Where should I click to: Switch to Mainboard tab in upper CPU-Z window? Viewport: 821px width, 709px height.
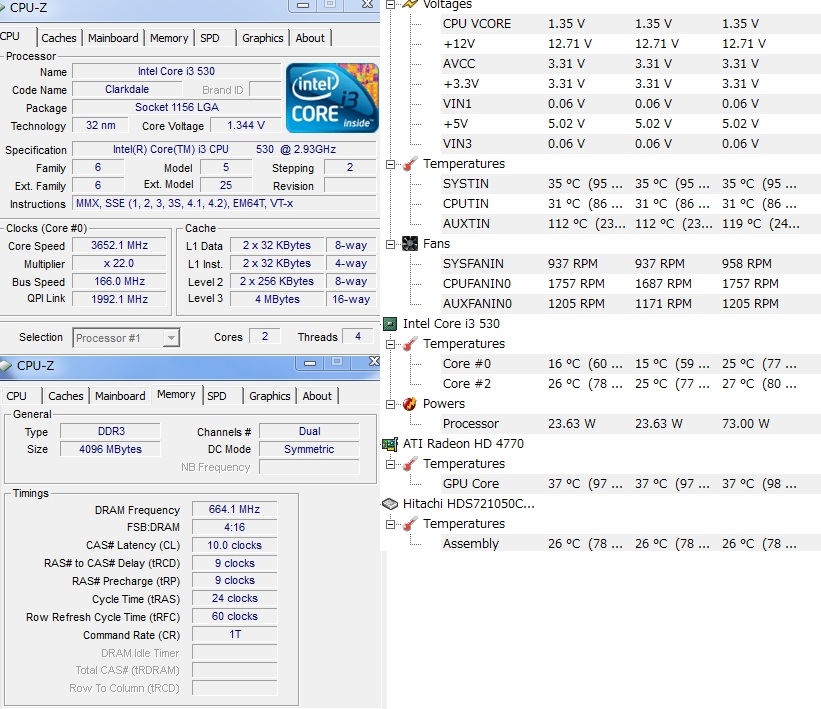(x=113, y=38)
